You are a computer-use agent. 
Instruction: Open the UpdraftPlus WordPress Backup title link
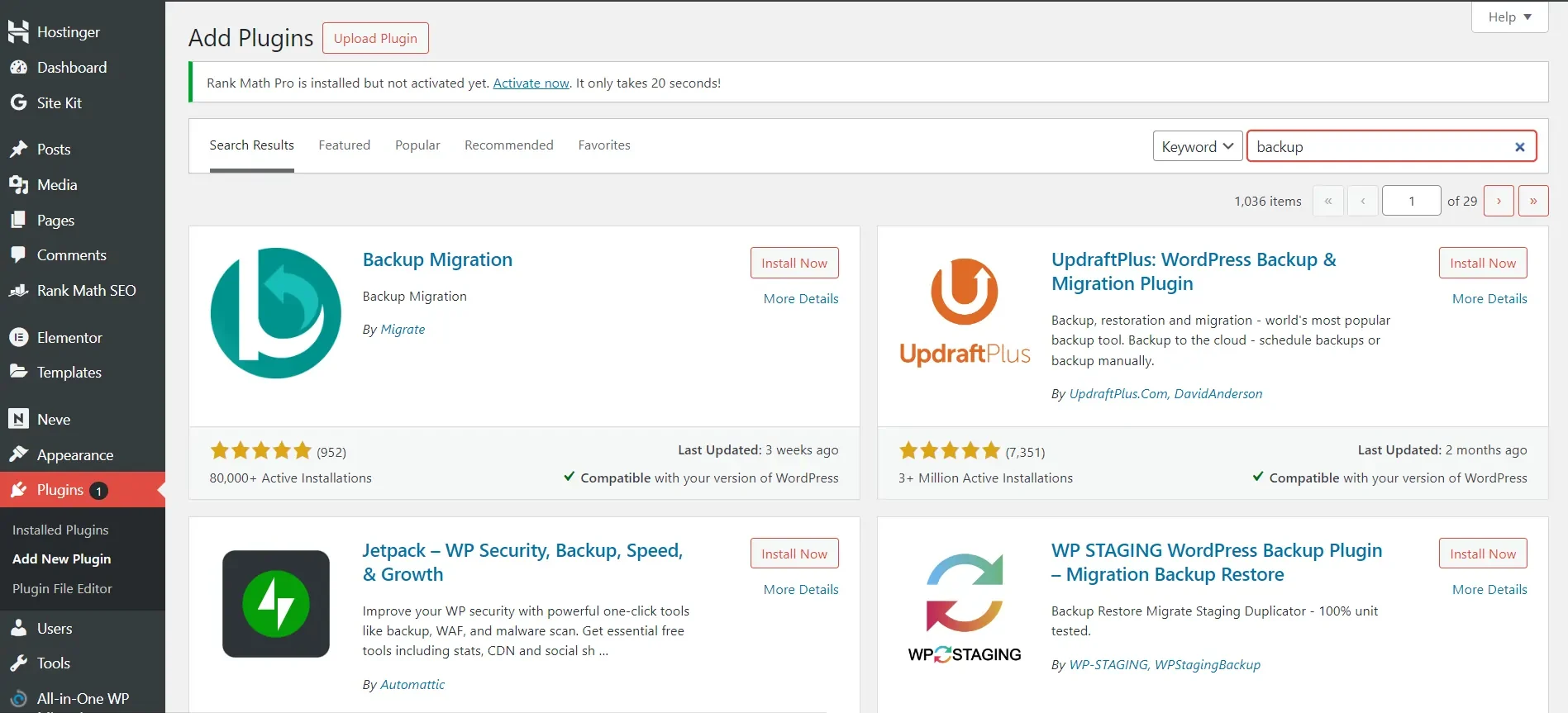pos(1194,272)
